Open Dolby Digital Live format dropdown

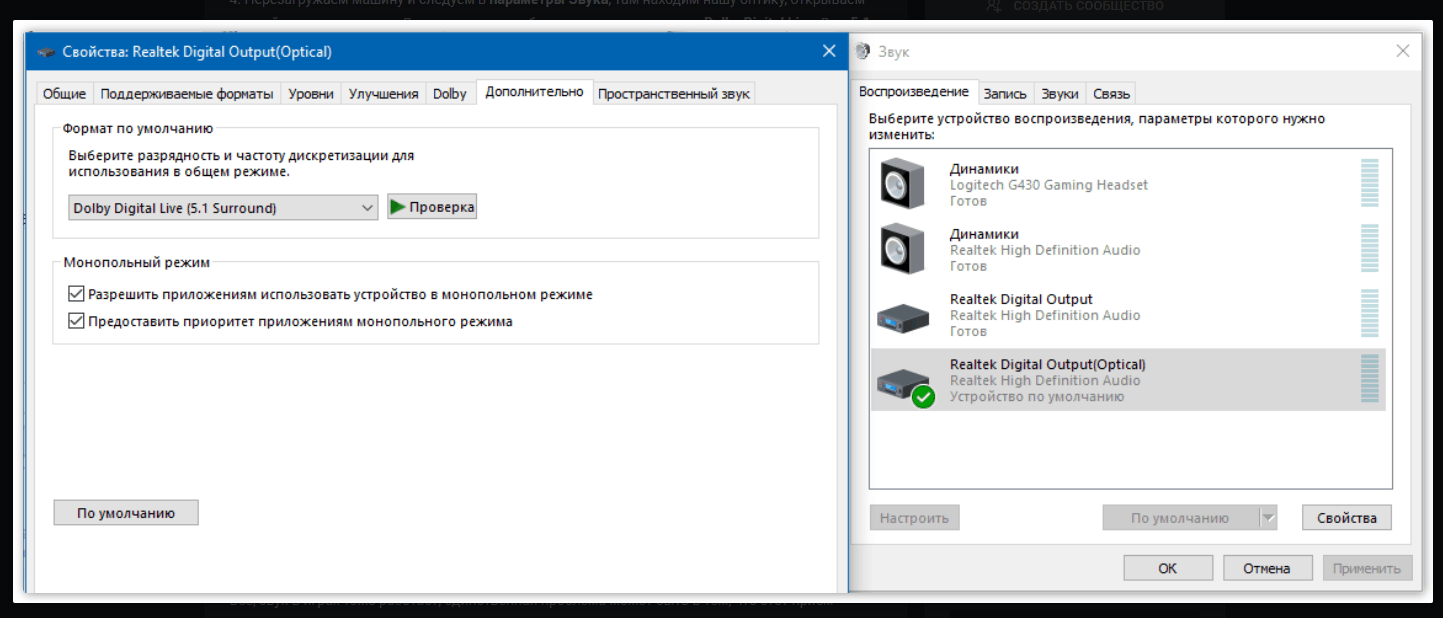223,208
